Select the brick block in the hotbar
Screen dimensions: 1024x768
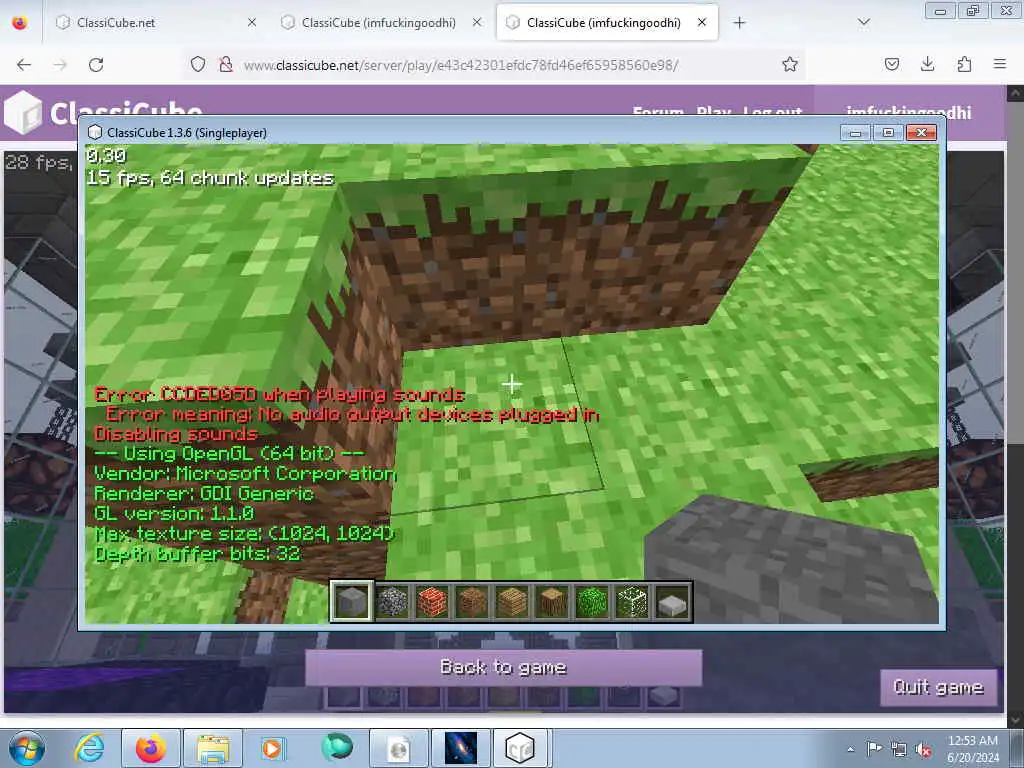click(x=432, y=601)
